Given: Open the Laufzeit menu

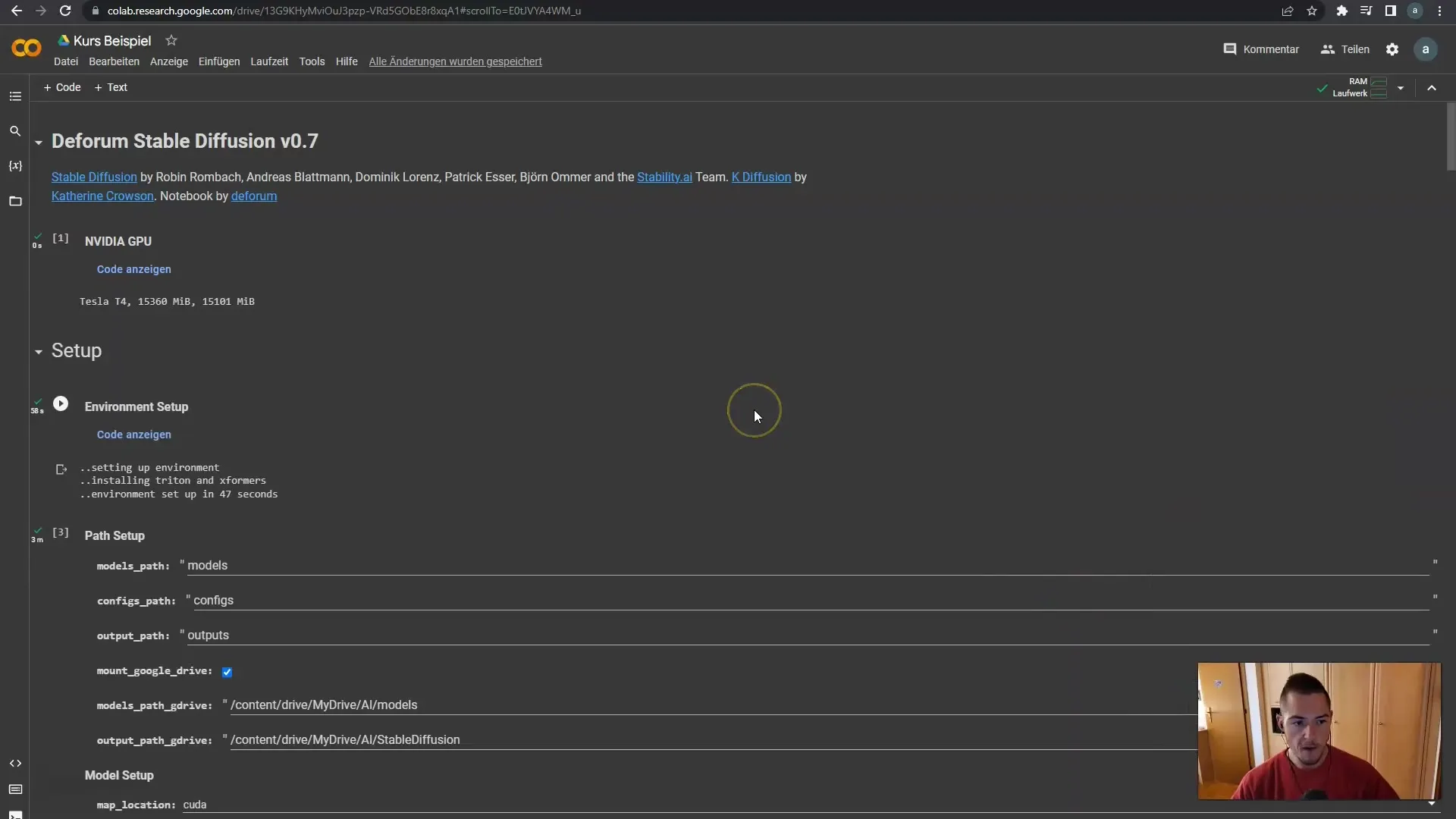Looking at the screenshot, I should pyautogui.click(x=269, y=61).
